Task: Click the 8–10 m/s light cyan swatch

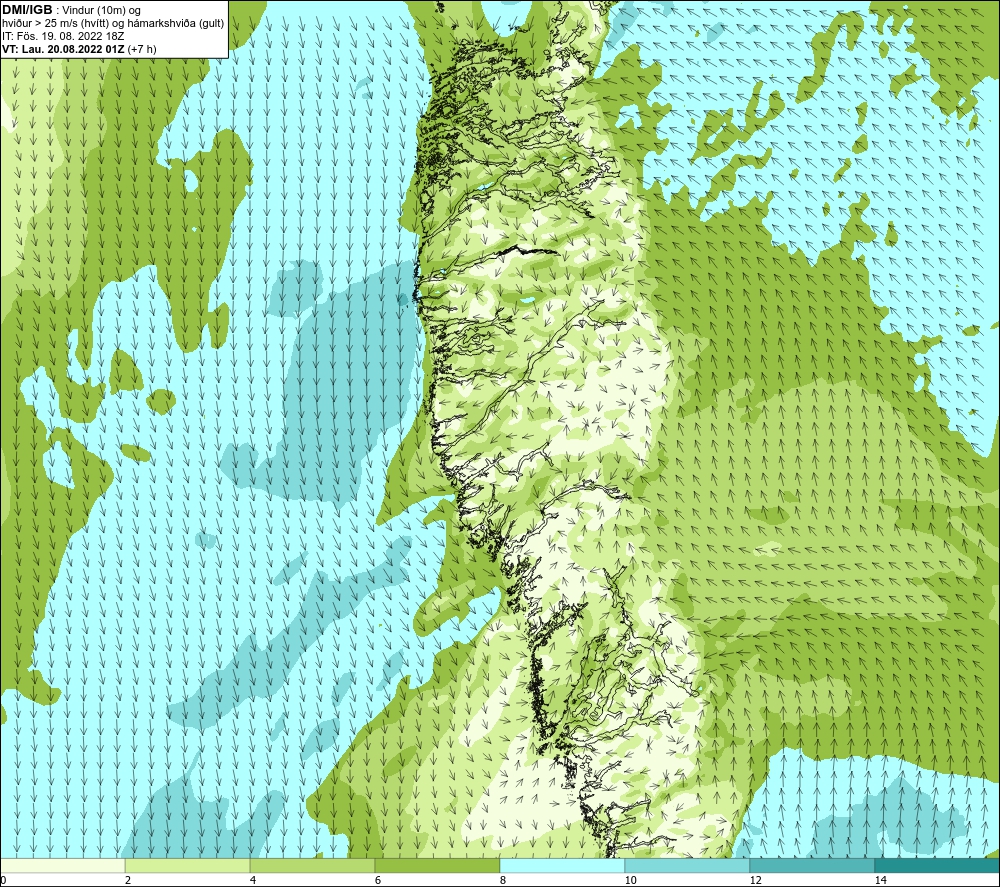Action: click(x=562, y=866)
